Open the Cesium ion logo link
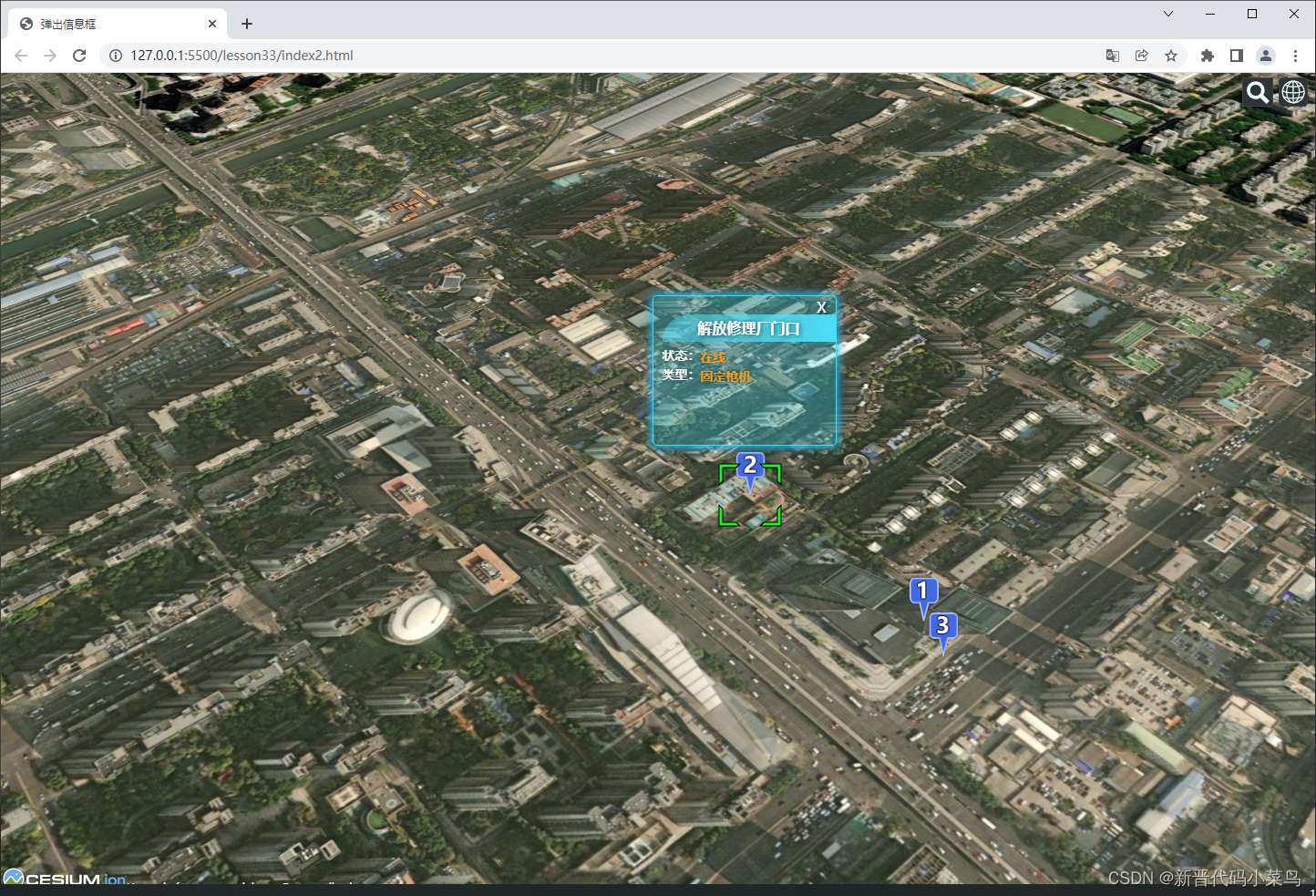The width and height of the screenshot is (1316, 896). [66, 879]
